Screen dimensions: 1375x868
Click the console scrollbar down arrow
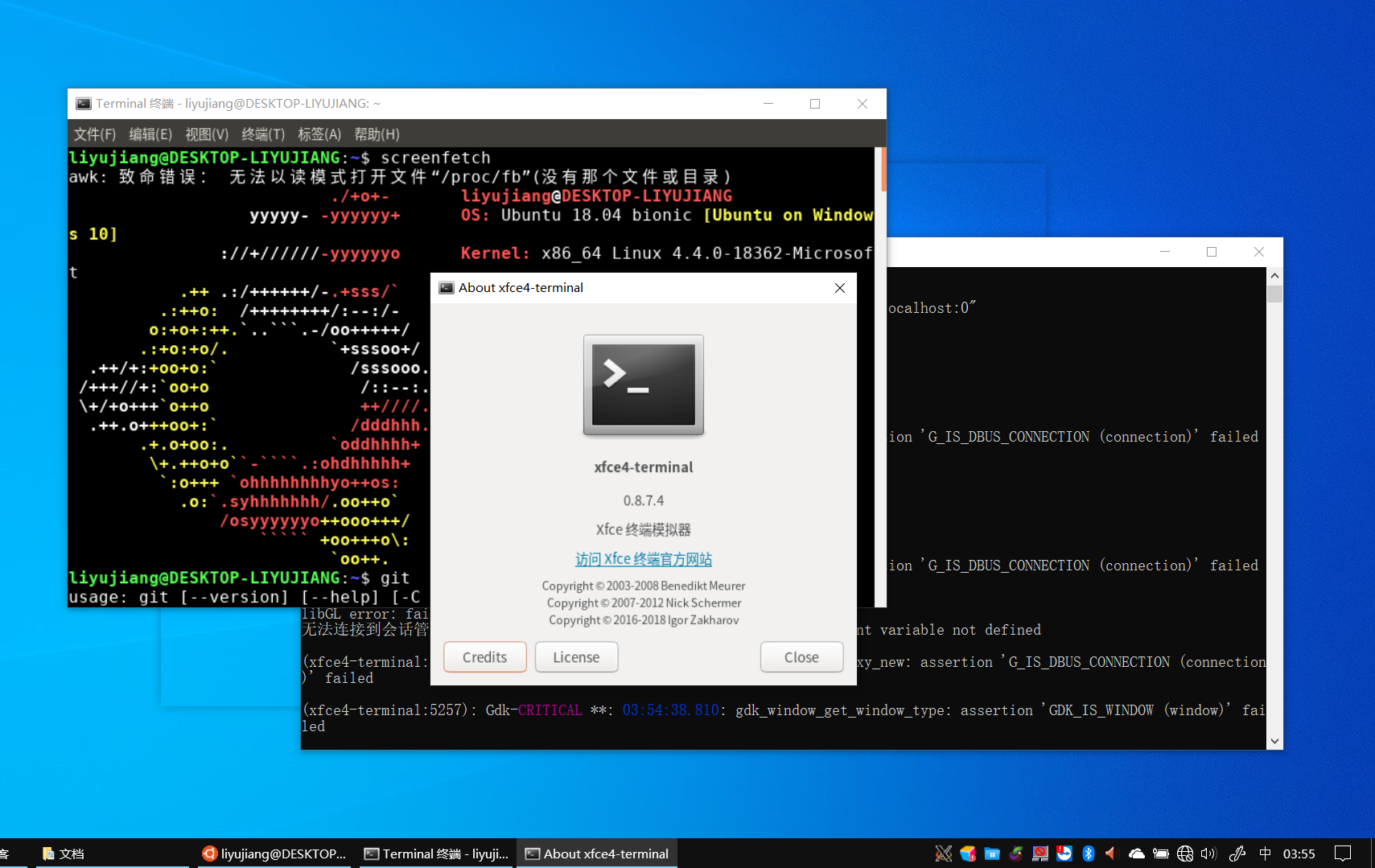[1274, 741]
